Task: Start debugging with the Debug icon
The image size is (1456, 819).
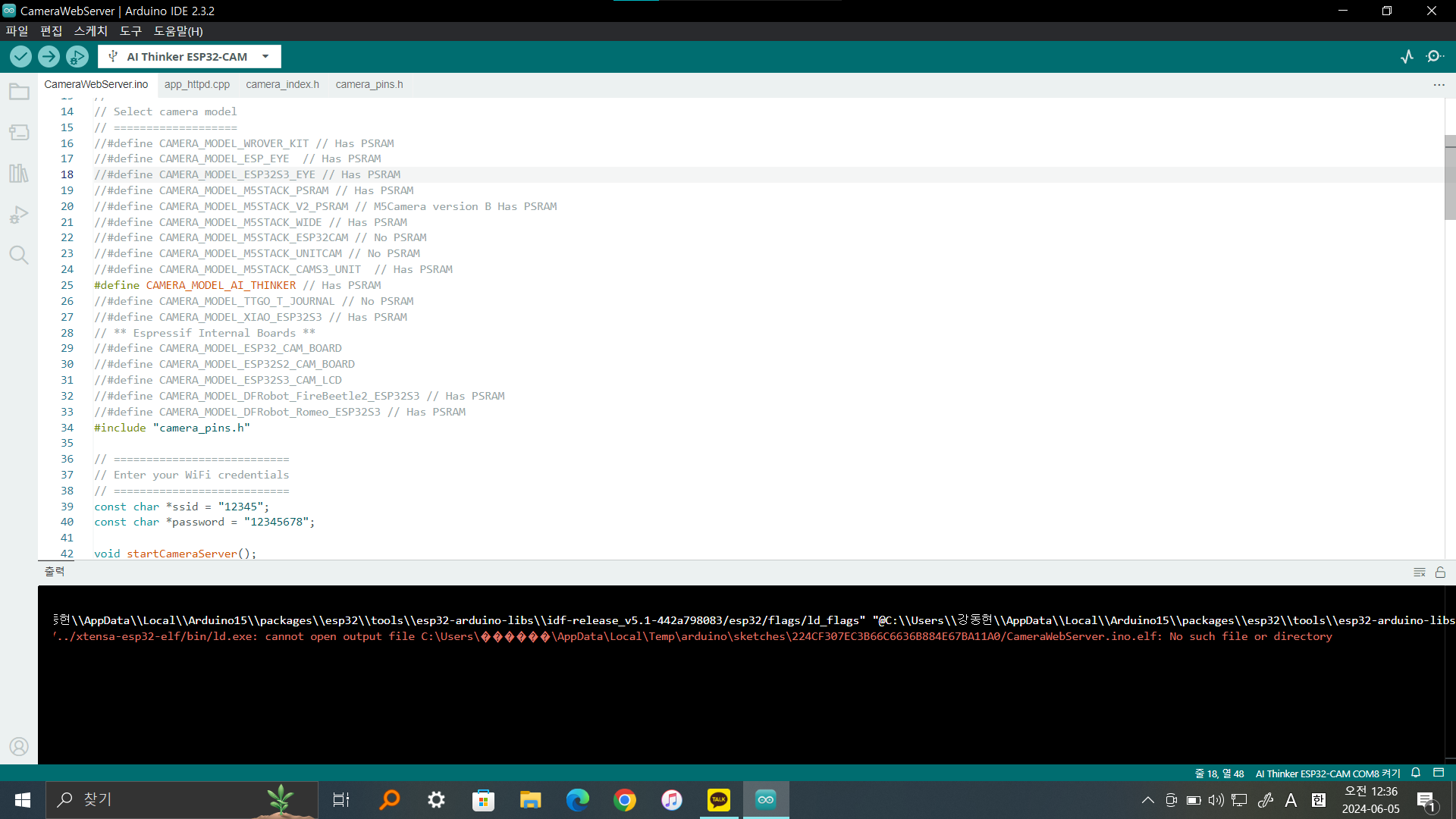Action: click(77, 56)
